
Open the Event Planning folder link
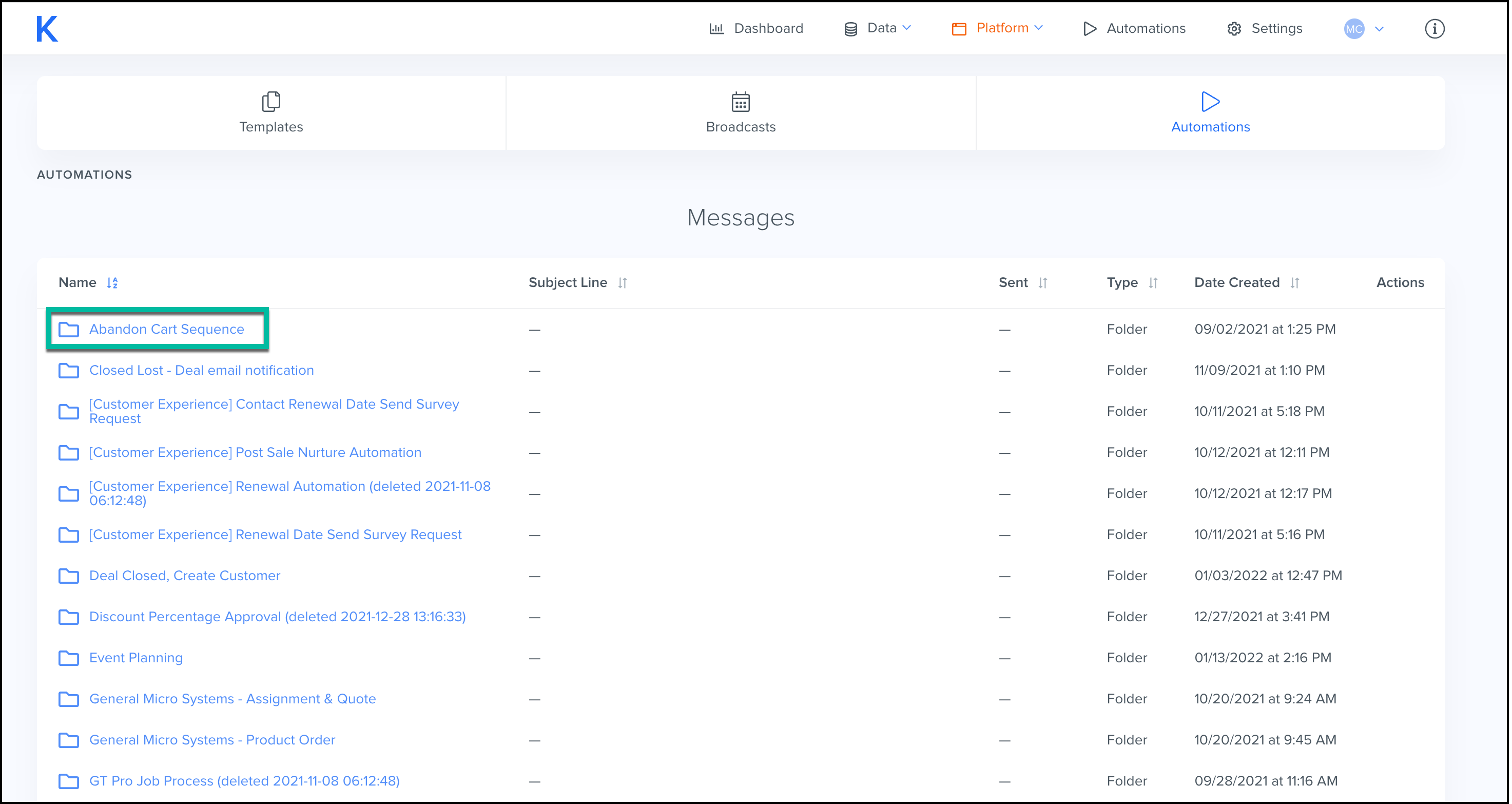[135, 657]
